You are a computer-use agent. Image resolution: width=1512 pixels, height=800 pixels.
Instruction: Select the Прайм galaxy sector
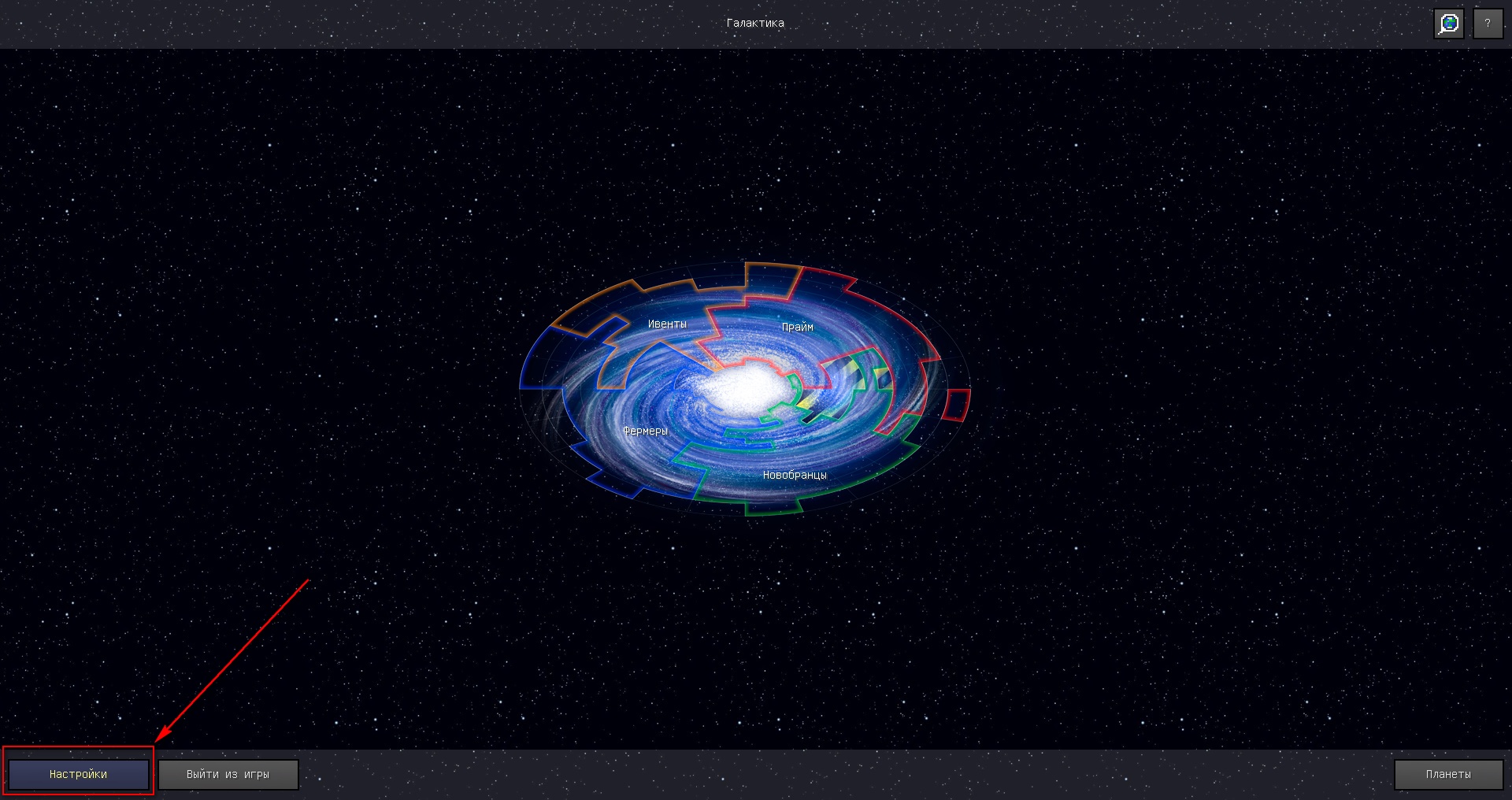[x=797, y=327]
